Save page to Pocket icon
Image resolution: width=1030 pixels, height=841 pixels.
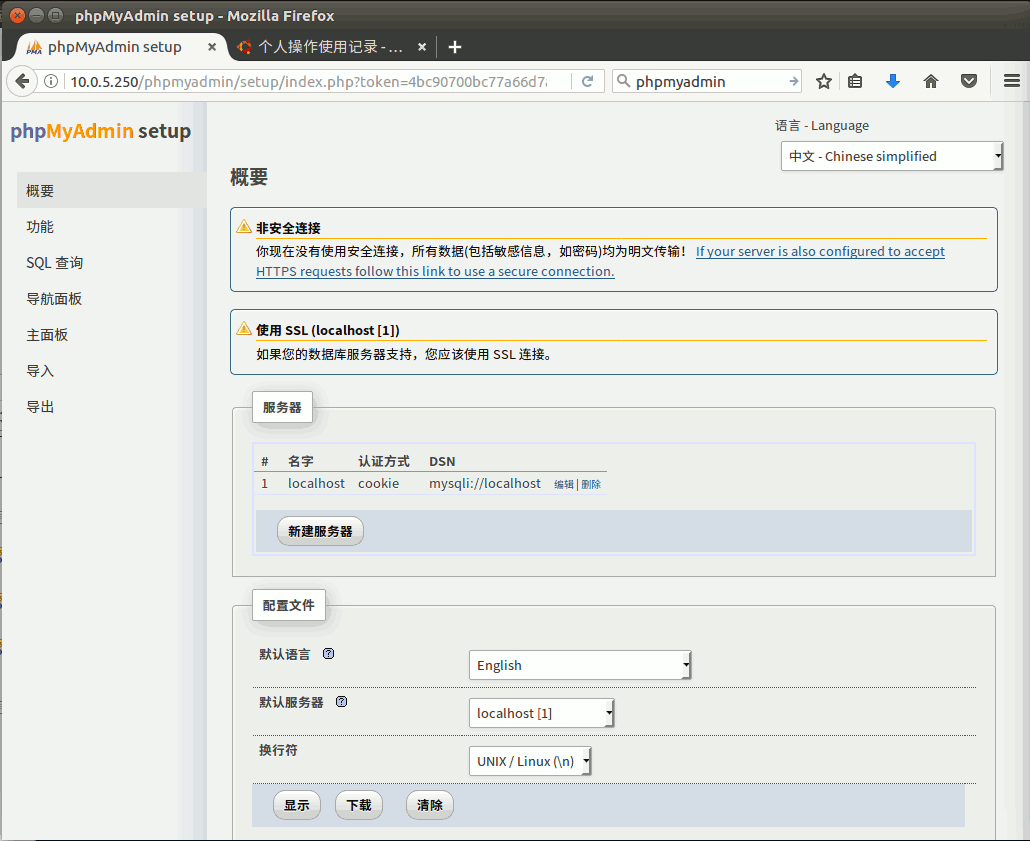pos(969,81)
